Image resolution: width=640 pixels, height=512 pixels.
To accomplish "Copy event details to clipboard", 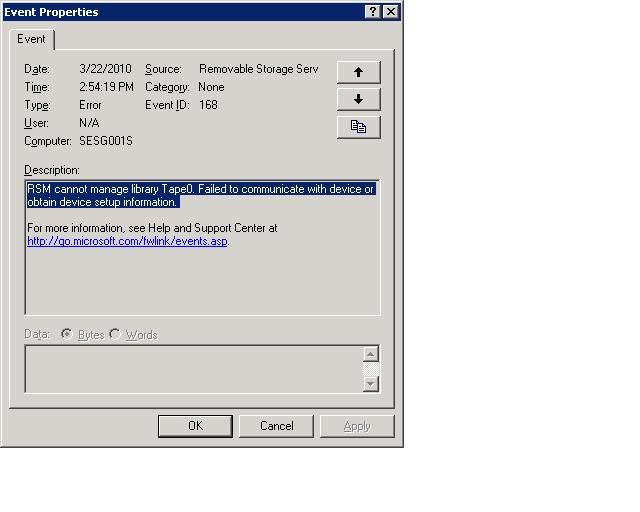I will [358, 127].
